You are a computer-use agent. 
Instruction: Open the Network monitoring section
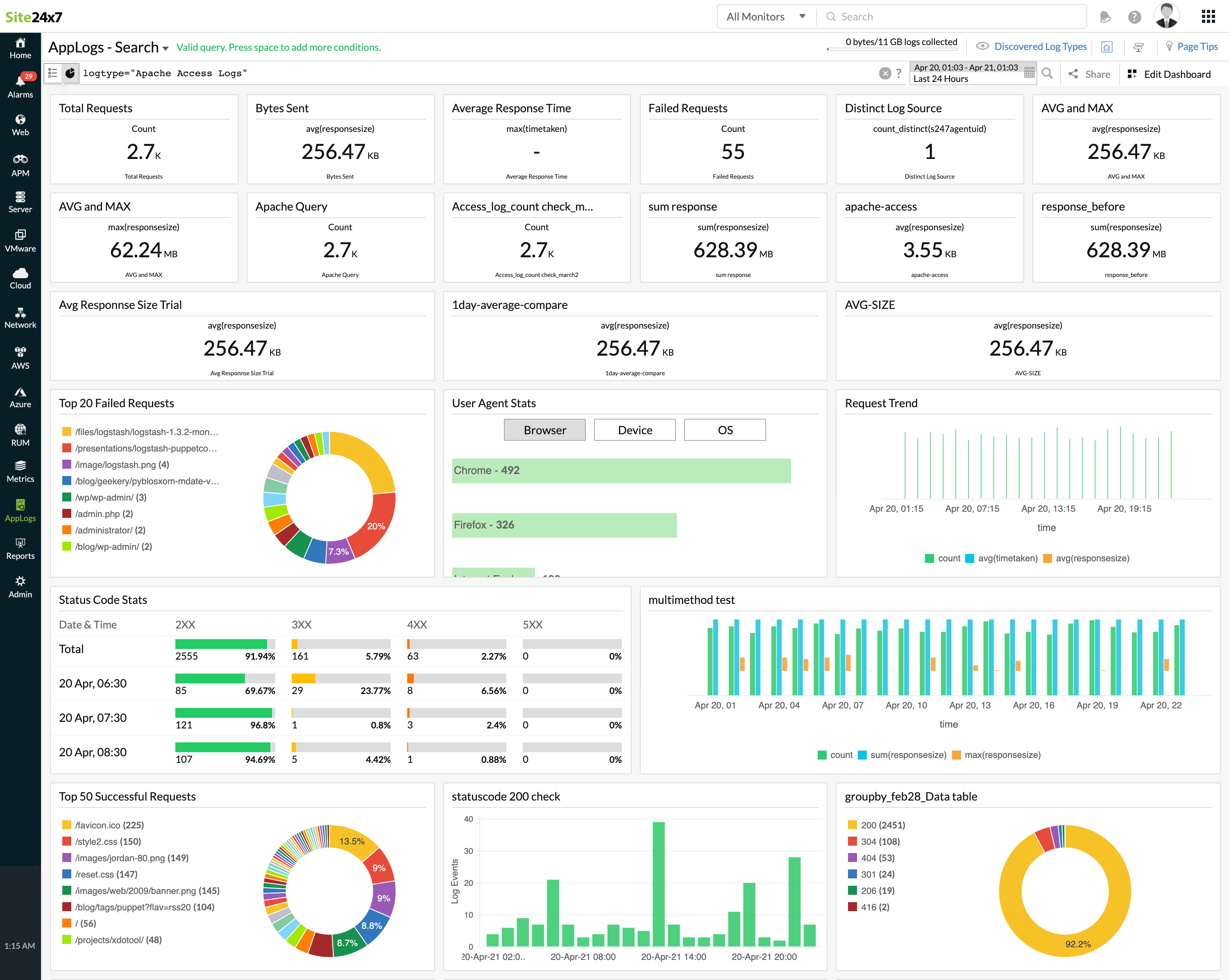20,318
